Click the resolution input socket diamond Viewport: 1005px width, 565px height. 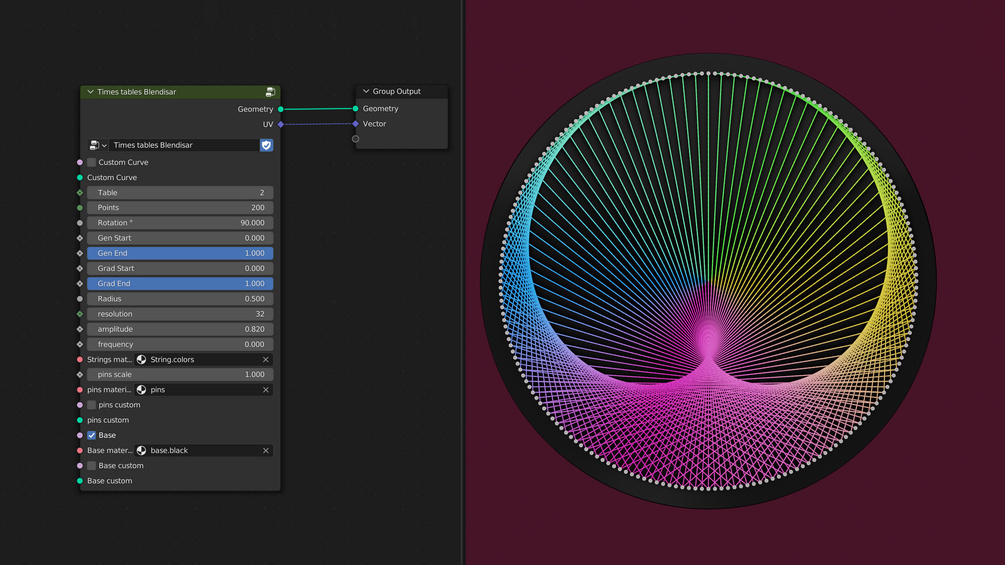point(80,314)
